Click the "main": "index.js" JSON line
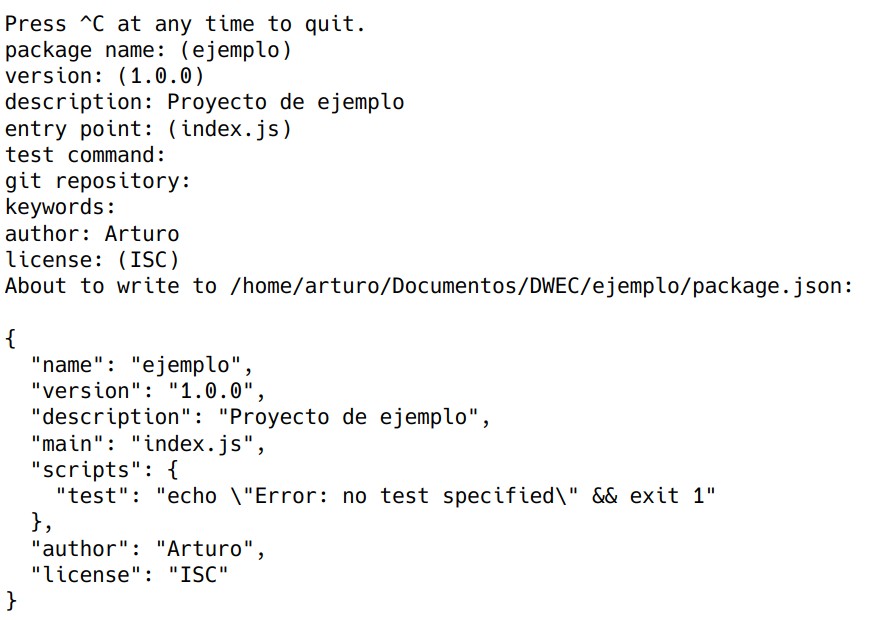876x620 pixels. tap(148, 443)
